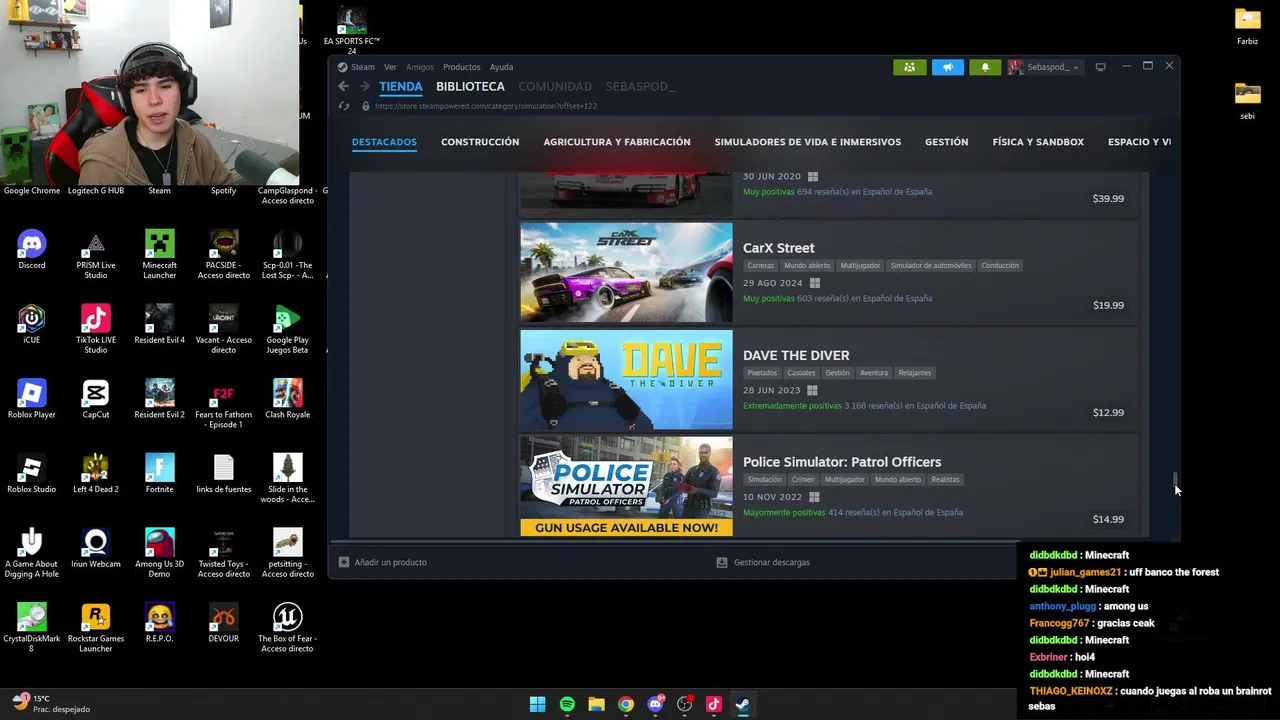
Task: Open the Ver menu
Action: (x=390, y=67)
